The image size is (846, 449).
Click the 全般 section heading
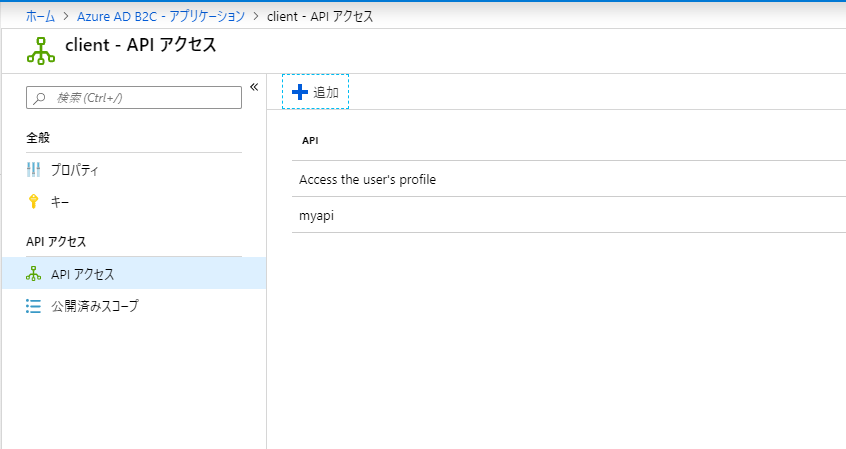pyautogui.click(x=38, y=138)
